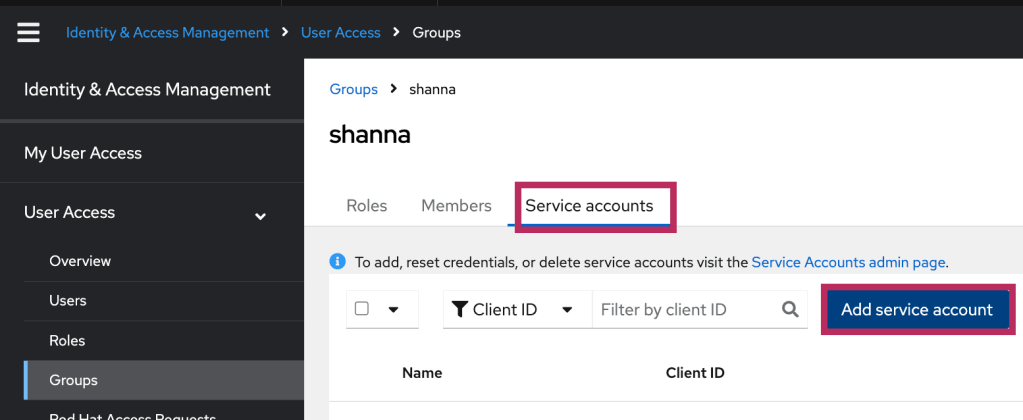Tick the bulk select checkbox

[x=362, y=309]
